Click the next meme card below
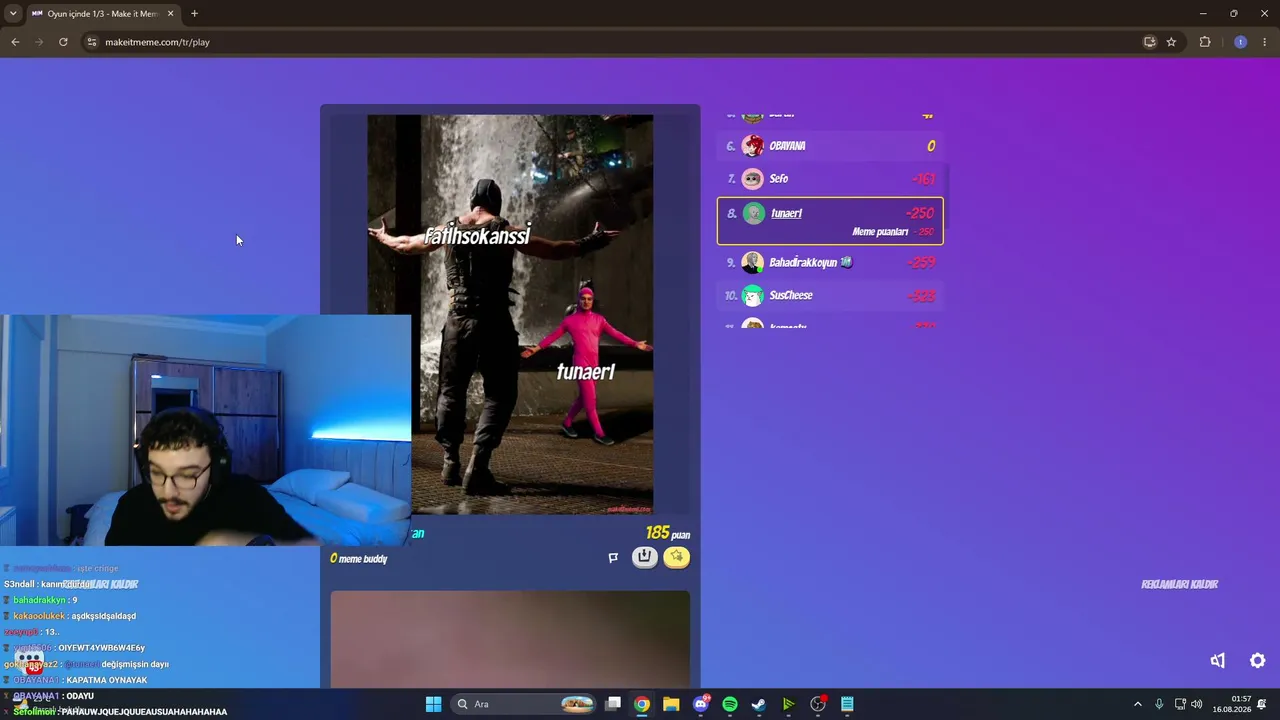 pyautogui.click(x=510, y=639)
